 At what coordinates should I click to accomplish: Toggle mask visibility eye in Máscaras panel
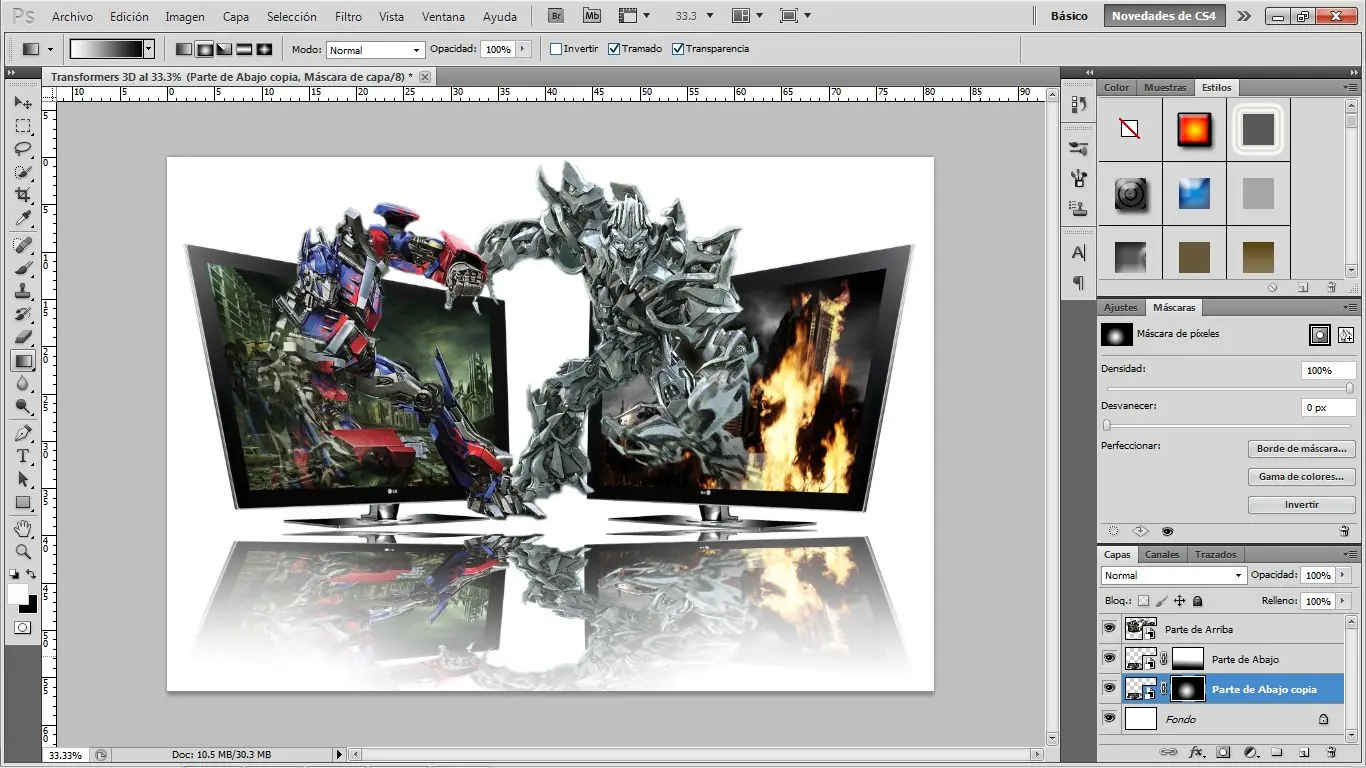1167,532
